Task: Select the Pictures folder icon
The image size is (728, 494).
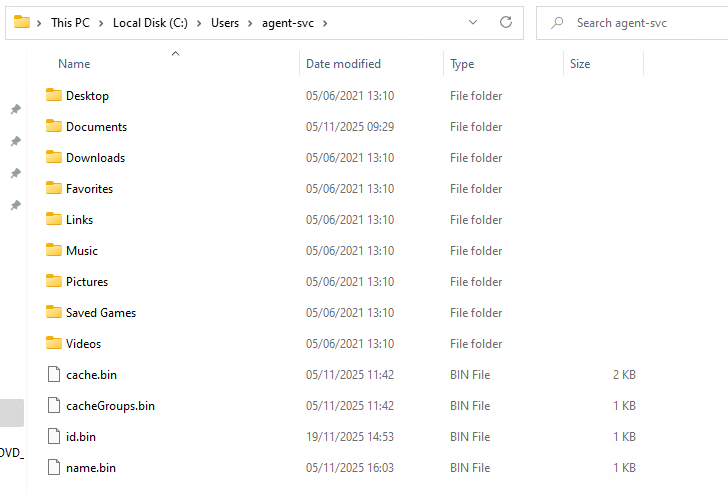Action: (x=54, y=282)
